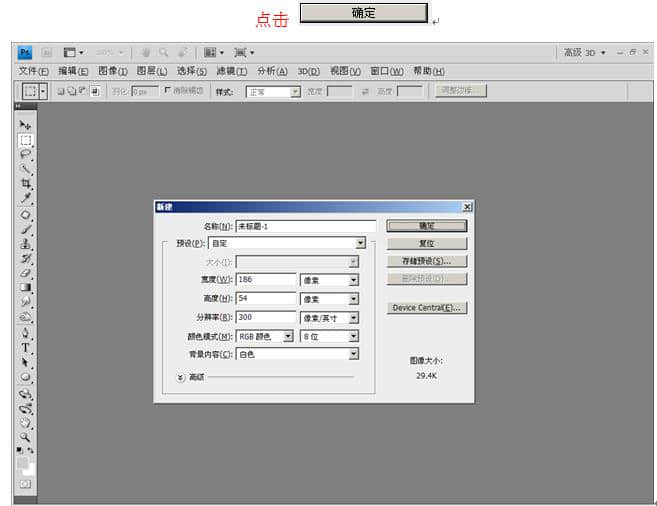Select the Pen tool
The image size is (657, 506).
coord(26,333)
